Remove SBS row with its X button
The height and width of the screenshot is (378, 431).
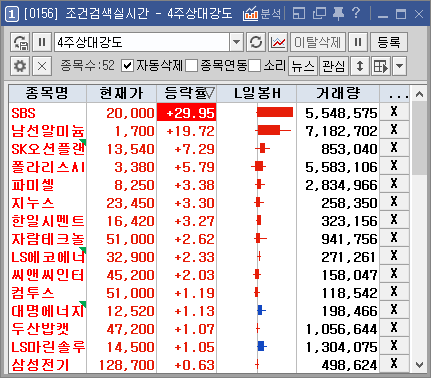point(394,112)
